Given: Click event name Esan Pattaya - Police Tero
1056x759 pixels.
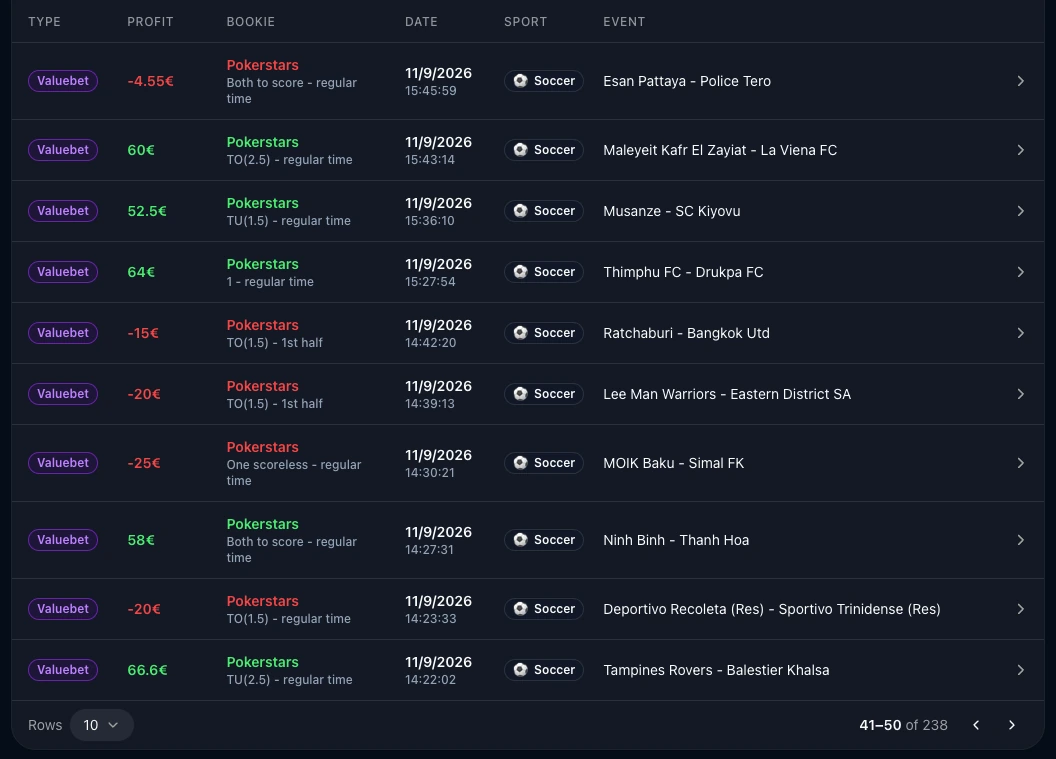Looking at the screenshot, I should pyautogui.click(x=687, y=81).
